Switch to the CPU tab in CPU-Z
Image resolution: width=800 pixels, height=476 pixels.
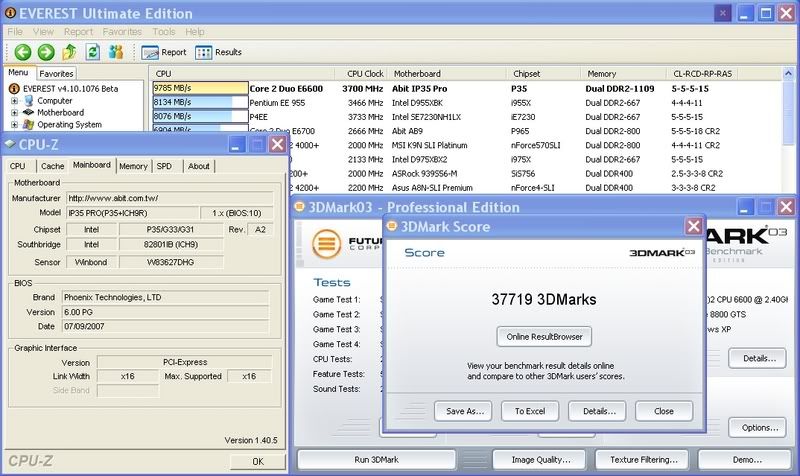(x=17, y=166)
